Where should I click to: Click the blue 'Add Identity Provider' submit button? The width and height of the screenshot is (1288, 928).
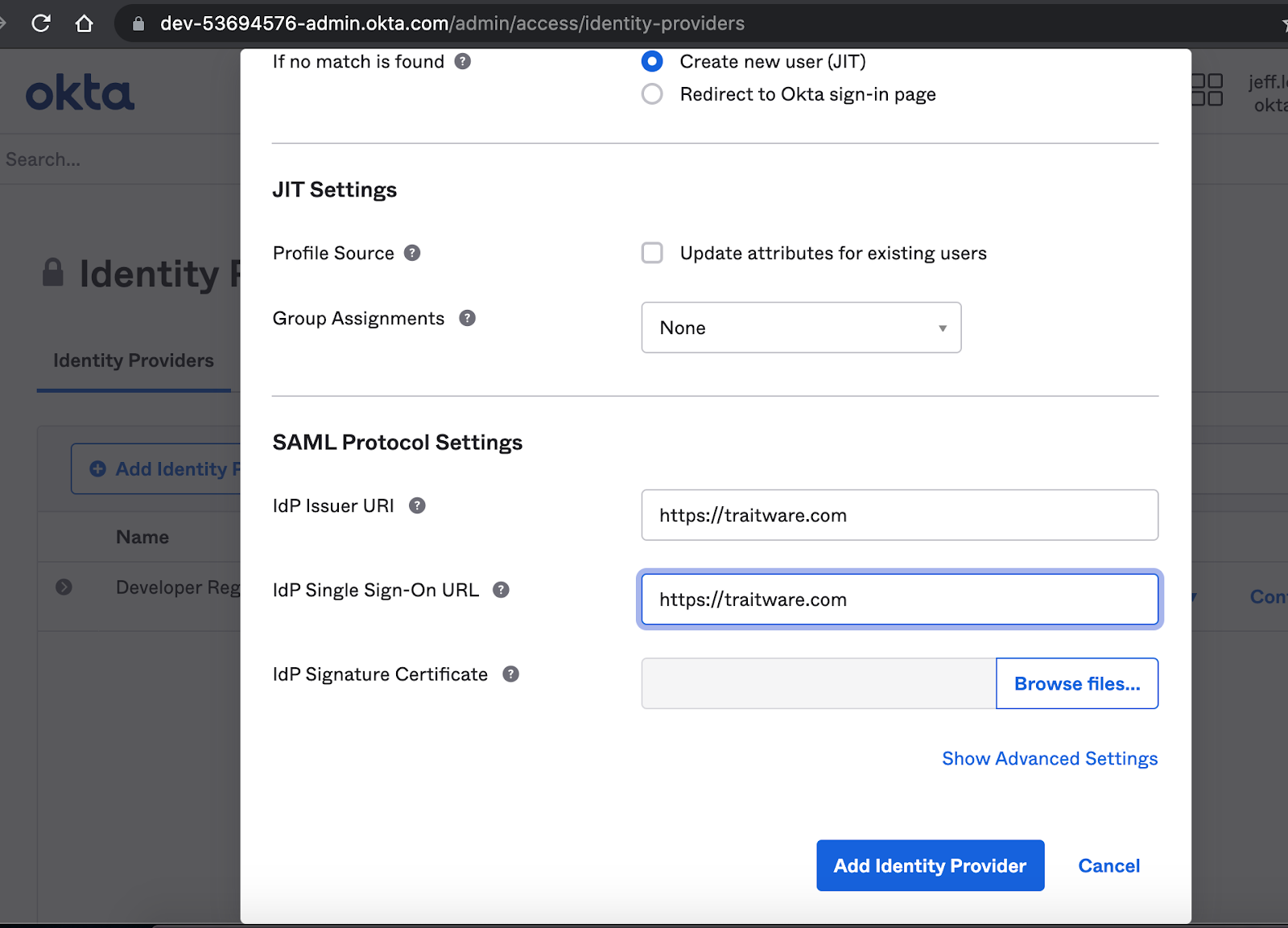(930, 865)
